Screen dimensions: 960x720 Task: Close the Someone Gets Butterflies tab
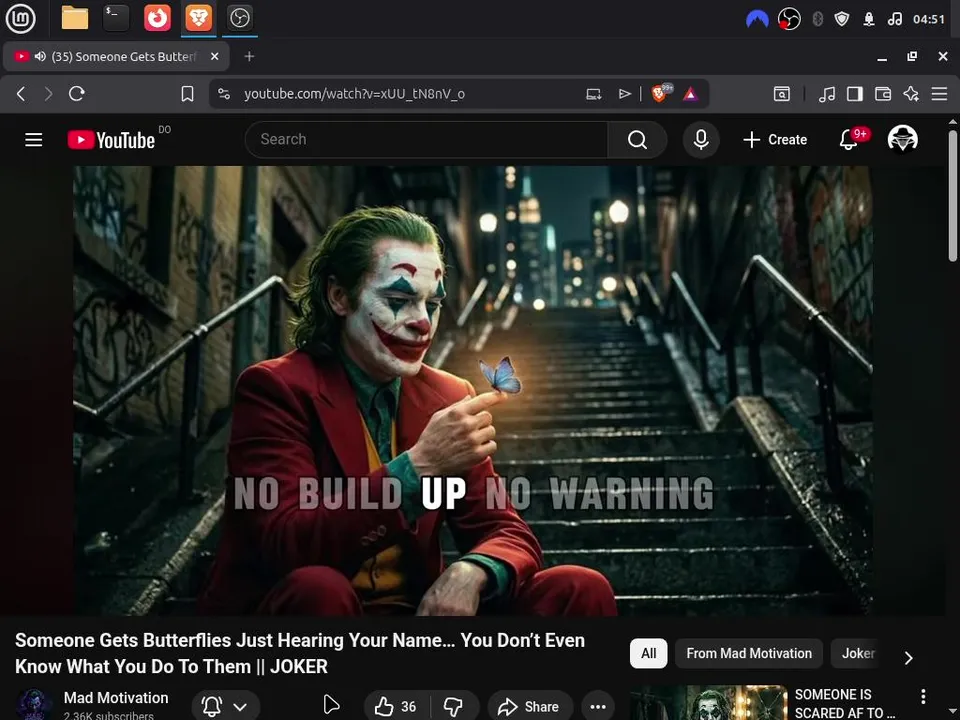coord(214,56)
